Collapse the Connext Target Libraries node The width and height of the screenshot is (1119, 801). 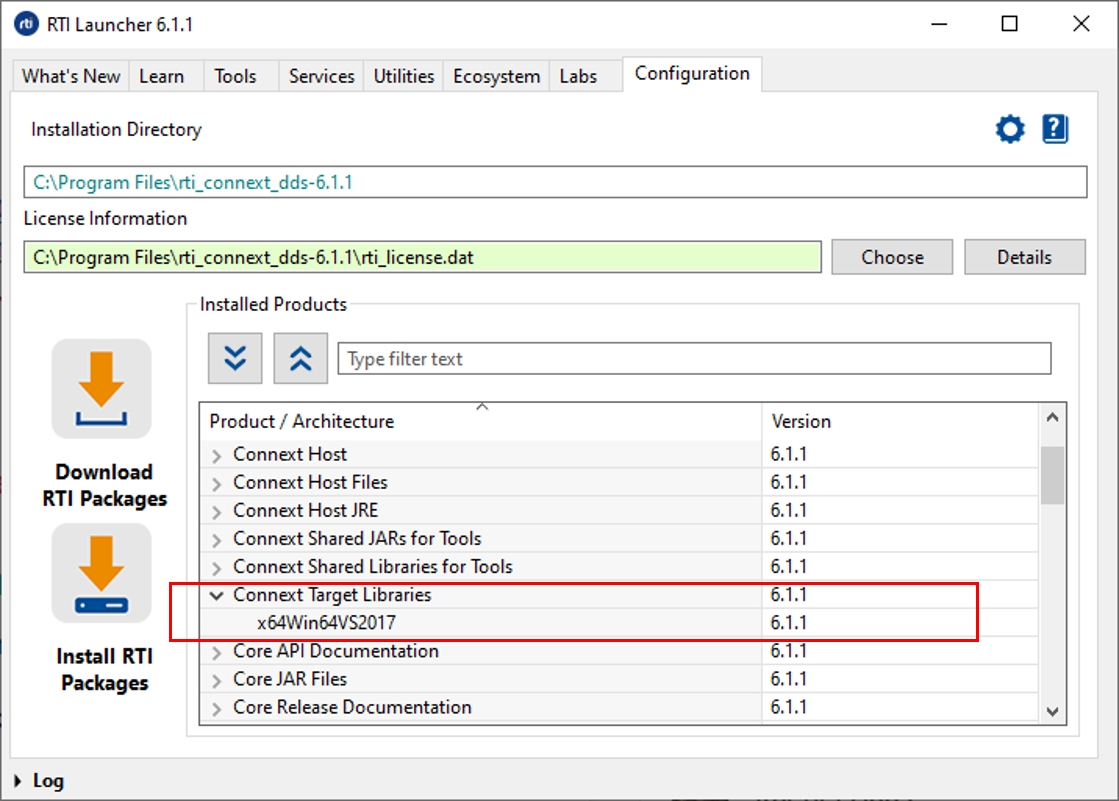pos(217,596)
